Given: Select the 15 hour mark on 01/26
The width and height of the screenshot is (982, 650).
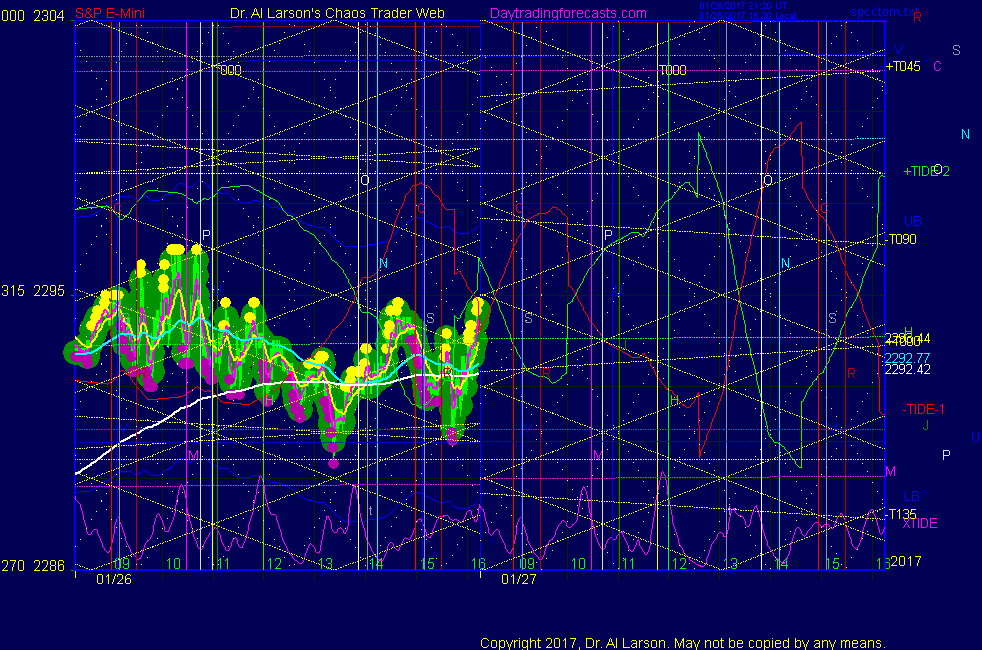Looking at the screenshot, I should coord(427,564).
